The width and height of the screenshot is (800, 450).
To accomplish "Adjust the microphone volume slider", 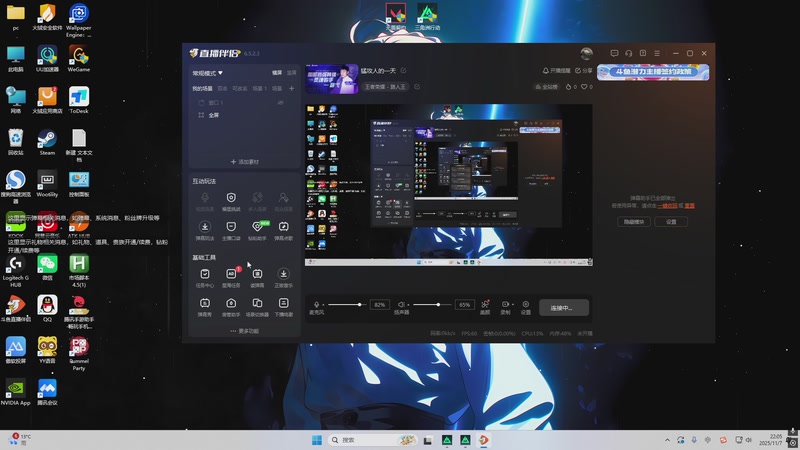I will click(x=346, y=305).
